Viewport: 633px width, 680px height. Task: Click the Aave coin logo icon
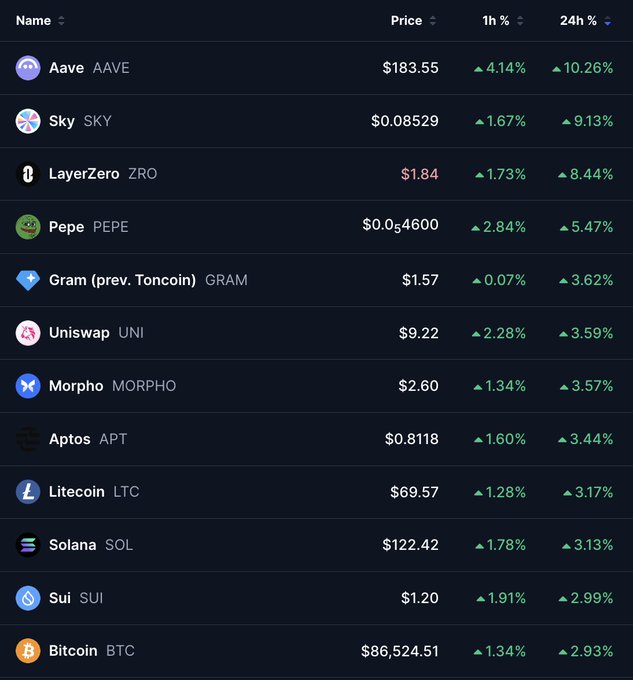[x=28, y=68]
